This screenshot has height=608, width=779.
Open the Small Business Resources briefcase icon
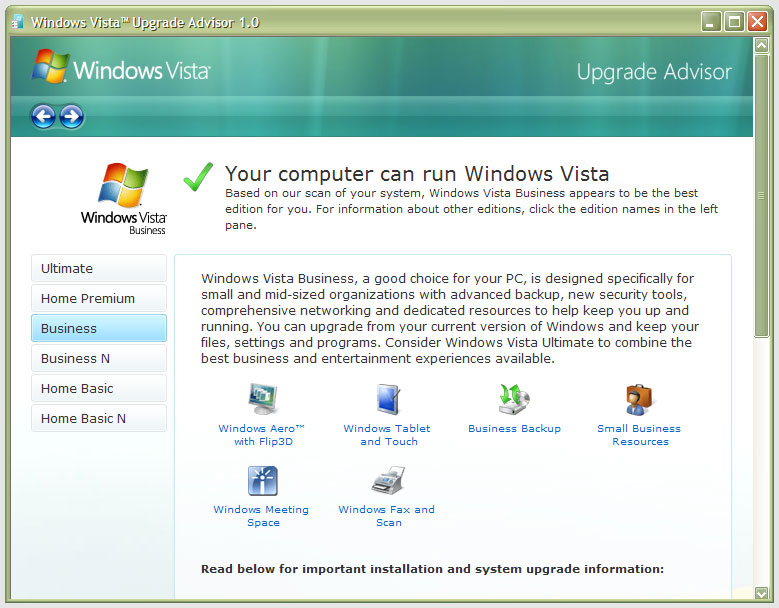(639, 399)
